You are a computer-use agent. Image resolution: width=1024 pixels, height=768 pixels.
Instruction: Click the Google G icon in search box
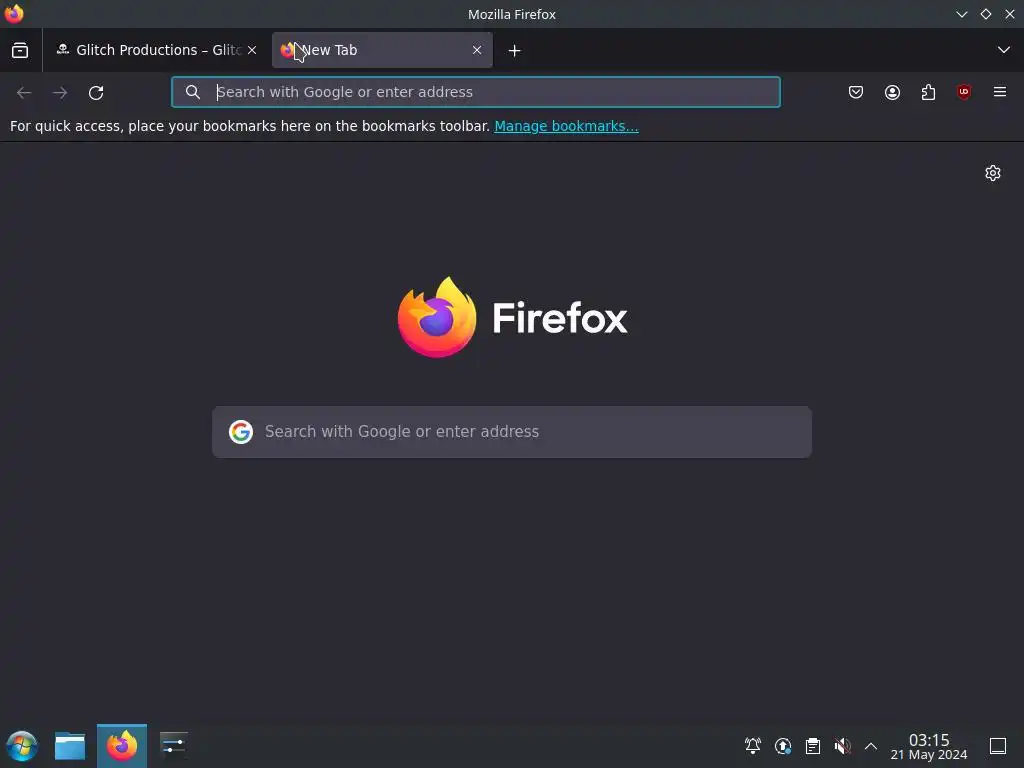[241, 432]
